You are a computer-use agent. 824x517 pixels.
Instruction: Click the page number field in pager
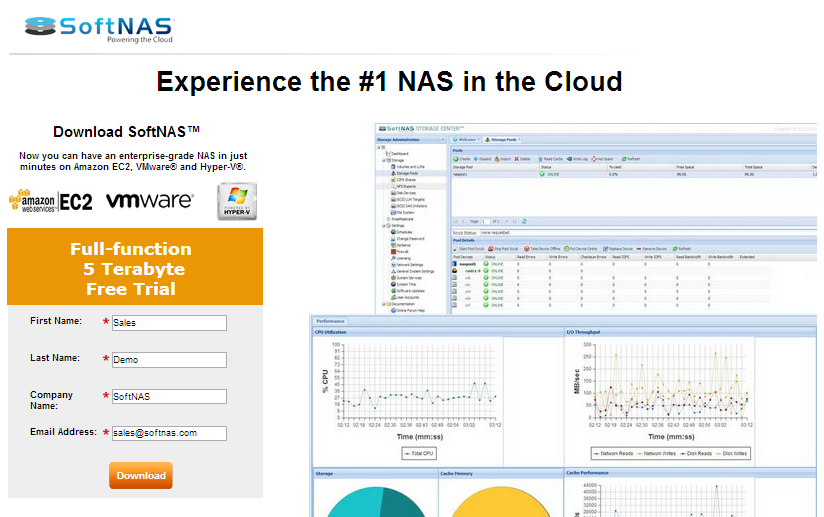[x=486, y=222]
